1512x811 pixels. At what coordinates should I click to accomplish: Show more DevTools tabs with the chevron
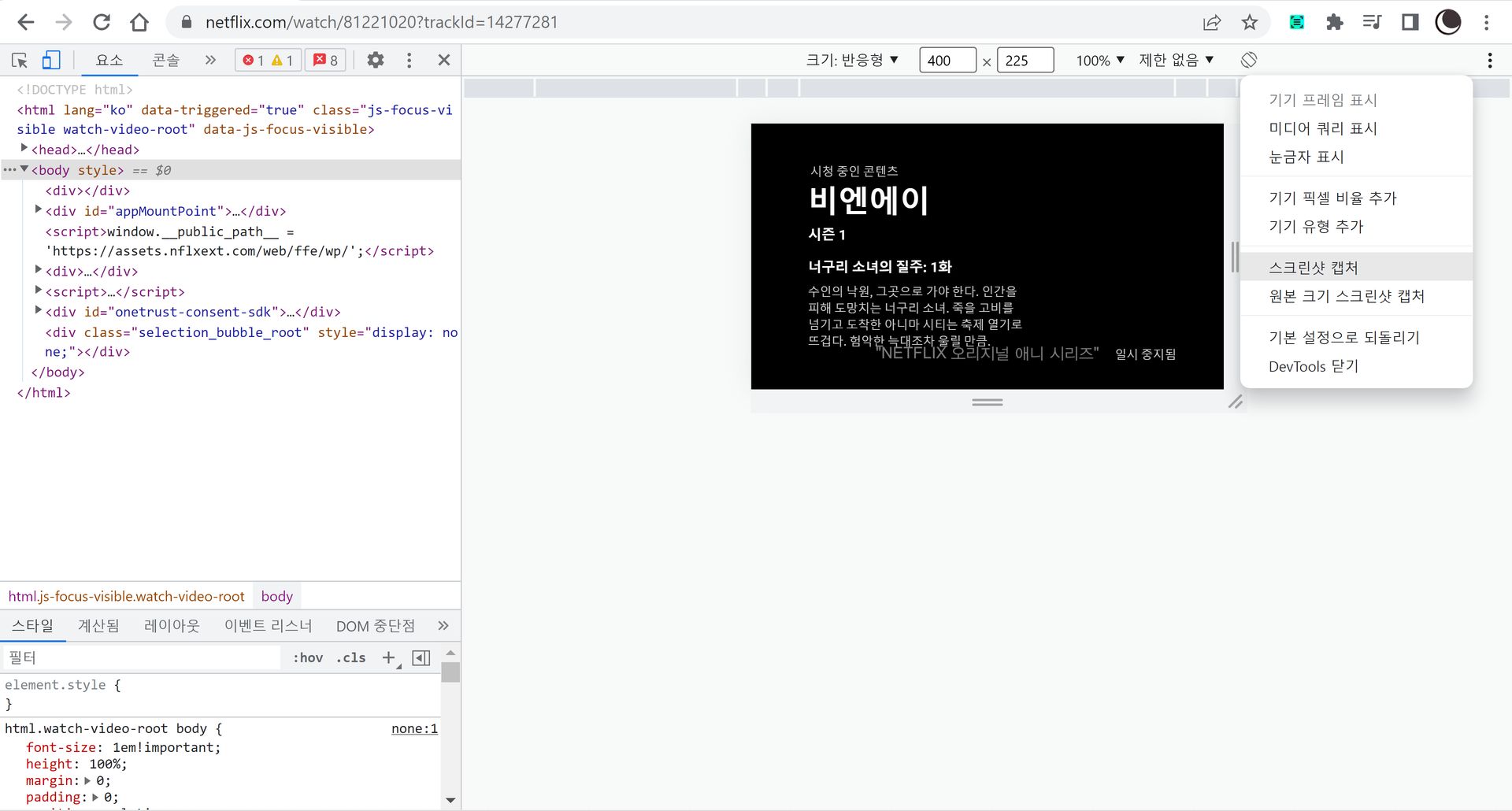tap(209, 60)
